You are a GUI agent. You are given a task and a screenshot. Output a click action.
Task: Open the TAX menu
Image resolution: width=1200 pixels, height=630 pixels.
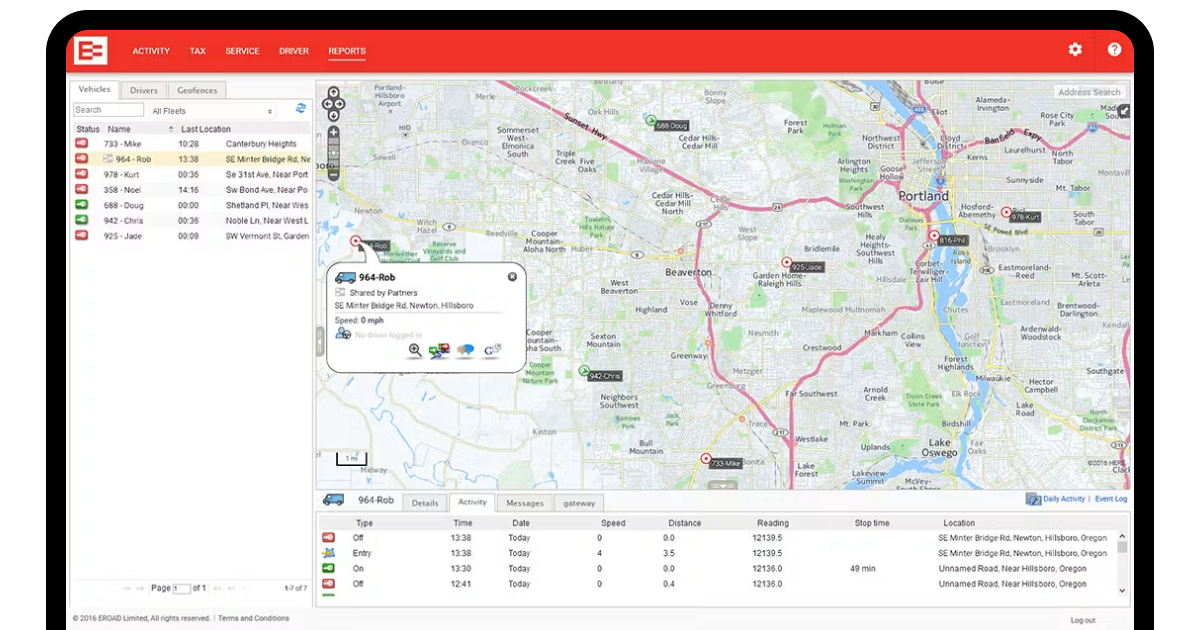pyautogui.click(x=198, y=51)
